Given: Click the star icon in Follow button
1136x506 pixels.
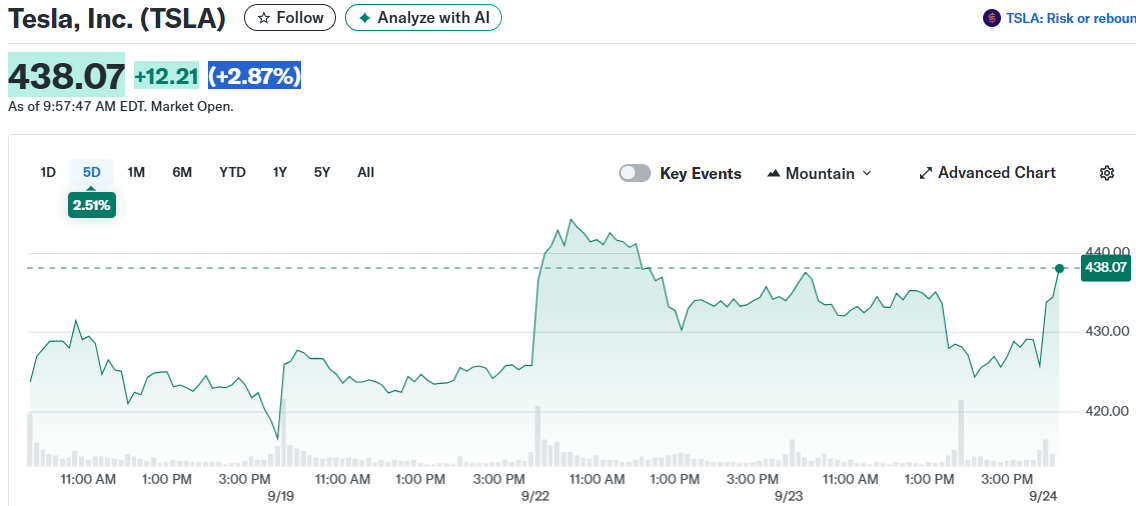Looking at the screenshot, I should 264,18.
